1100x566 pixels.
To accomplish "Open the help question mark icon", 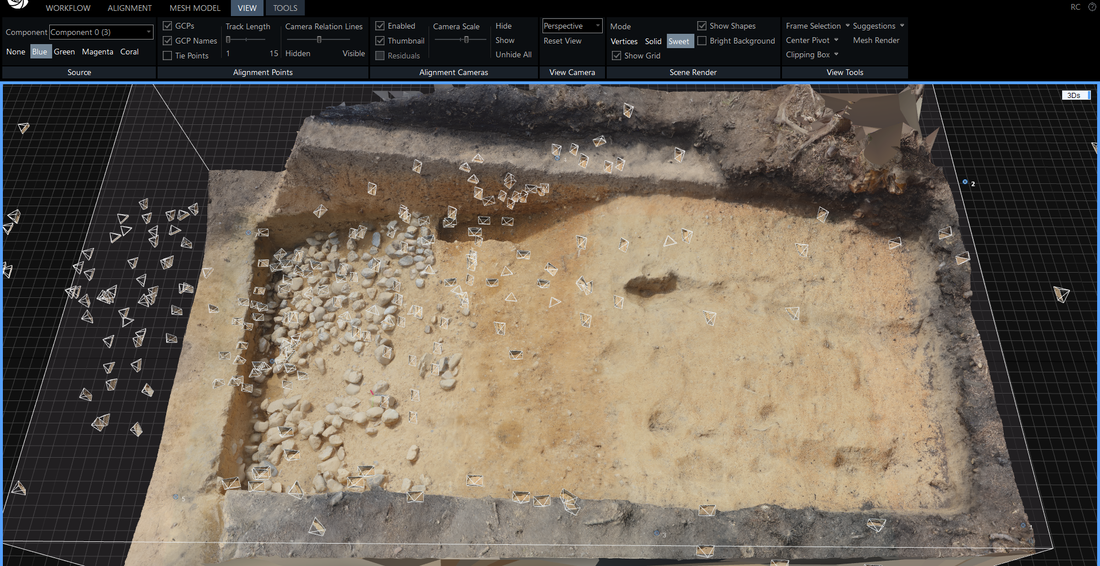I will (x=1090, y=7).
